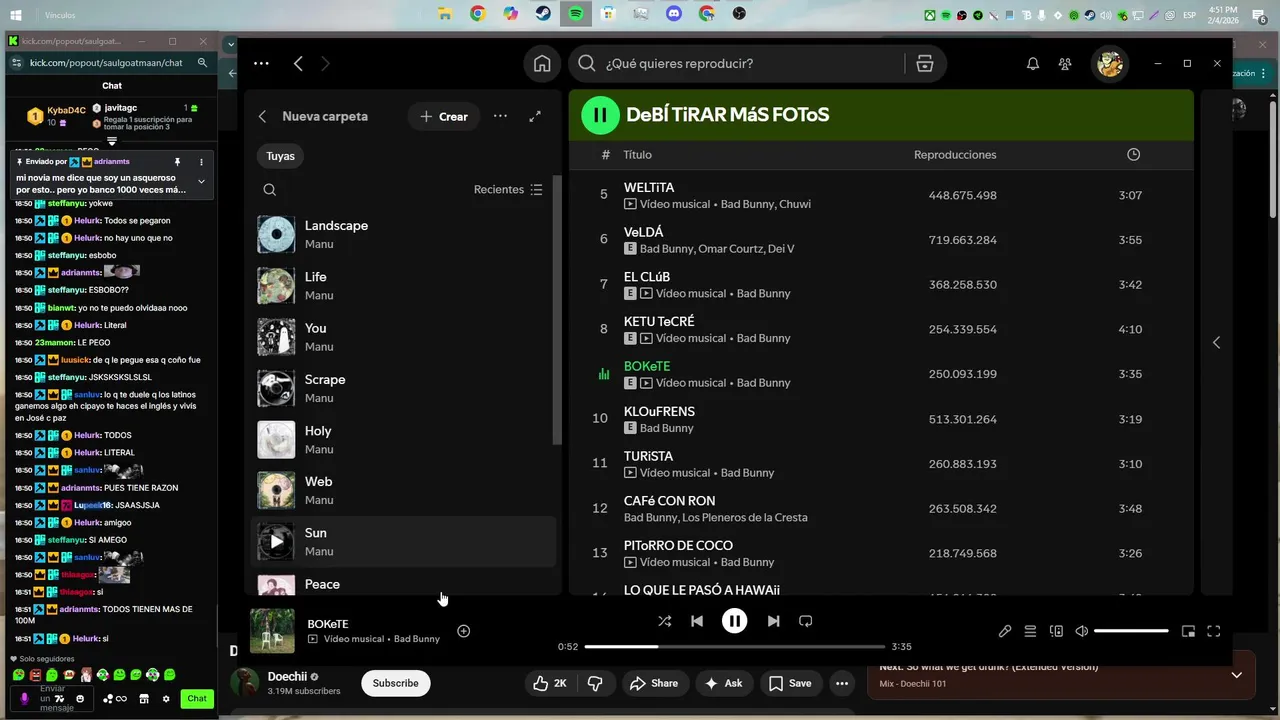
Task: Toggle shuffle playback
Action: [665, 621]
